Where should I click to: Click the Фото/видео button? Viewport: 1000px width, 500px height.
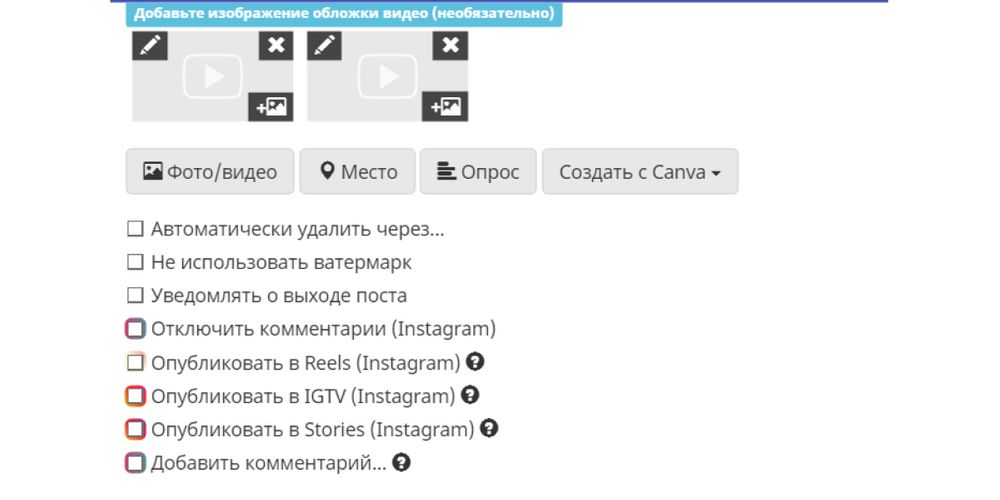pos(210,172)
